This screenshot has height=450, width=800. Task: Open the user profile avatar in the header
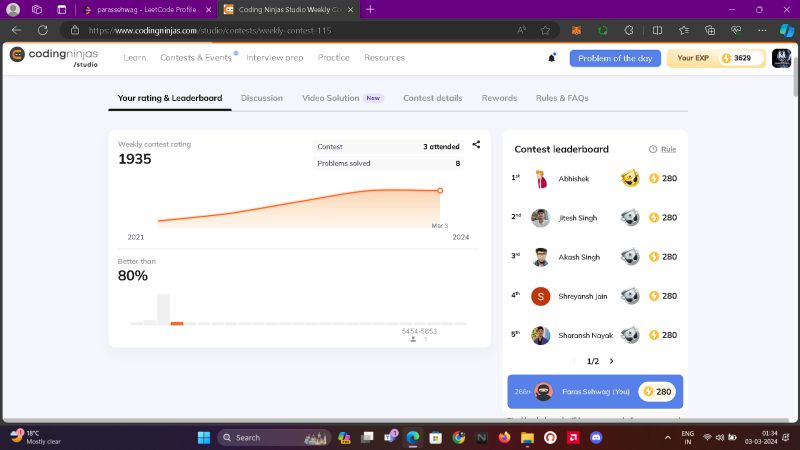[781, 58]
